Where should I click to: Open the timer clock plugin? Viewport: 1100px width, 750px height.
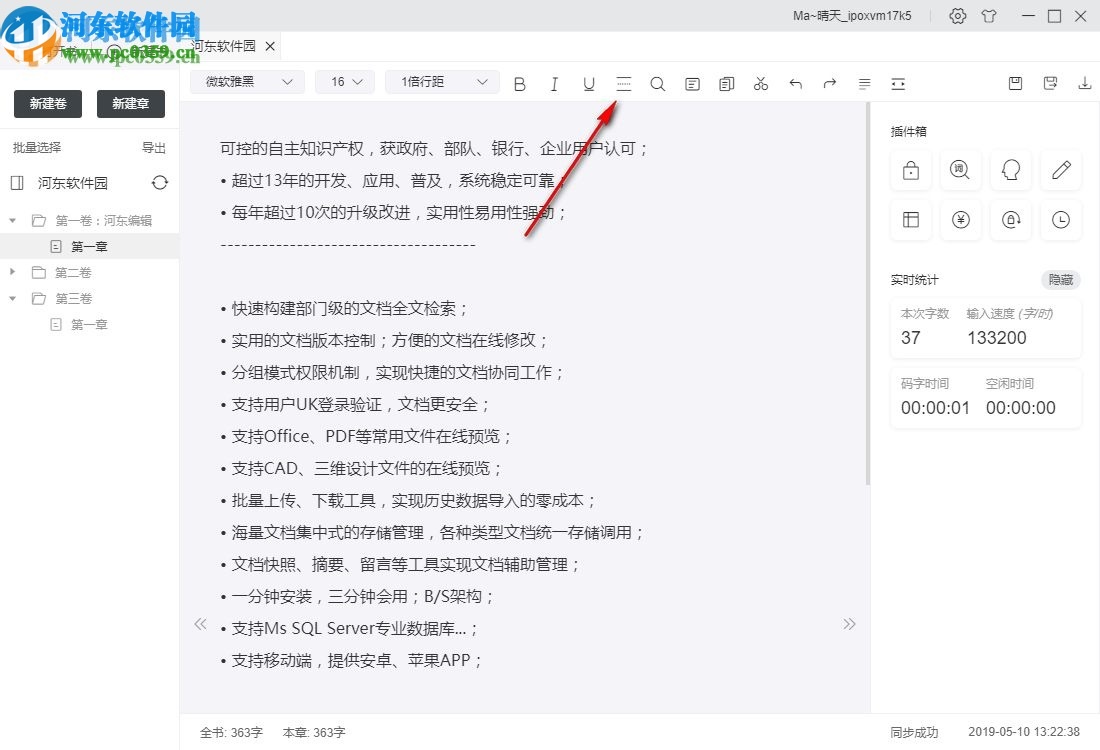pyautogui.click(x=1060, y=220)
